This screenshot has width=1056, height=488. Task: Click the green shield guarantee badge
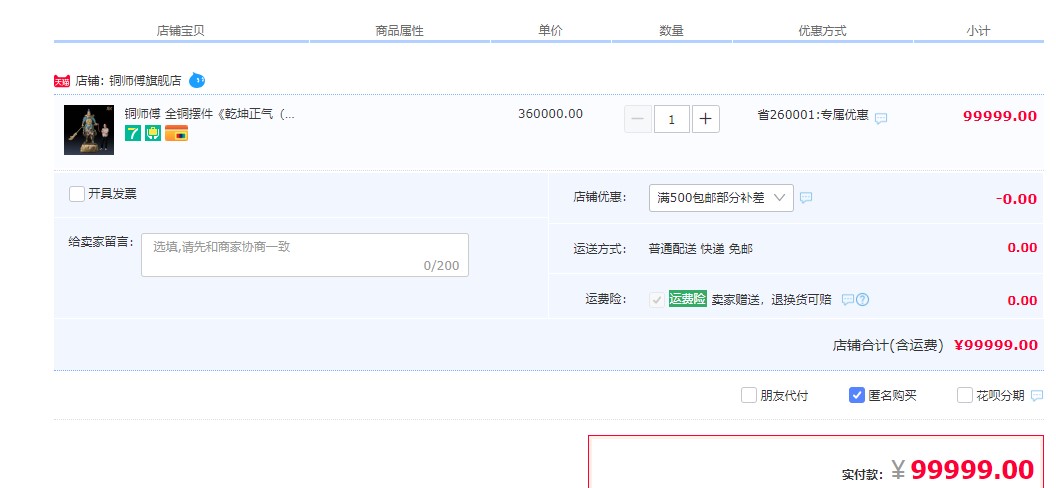point(153,133)
